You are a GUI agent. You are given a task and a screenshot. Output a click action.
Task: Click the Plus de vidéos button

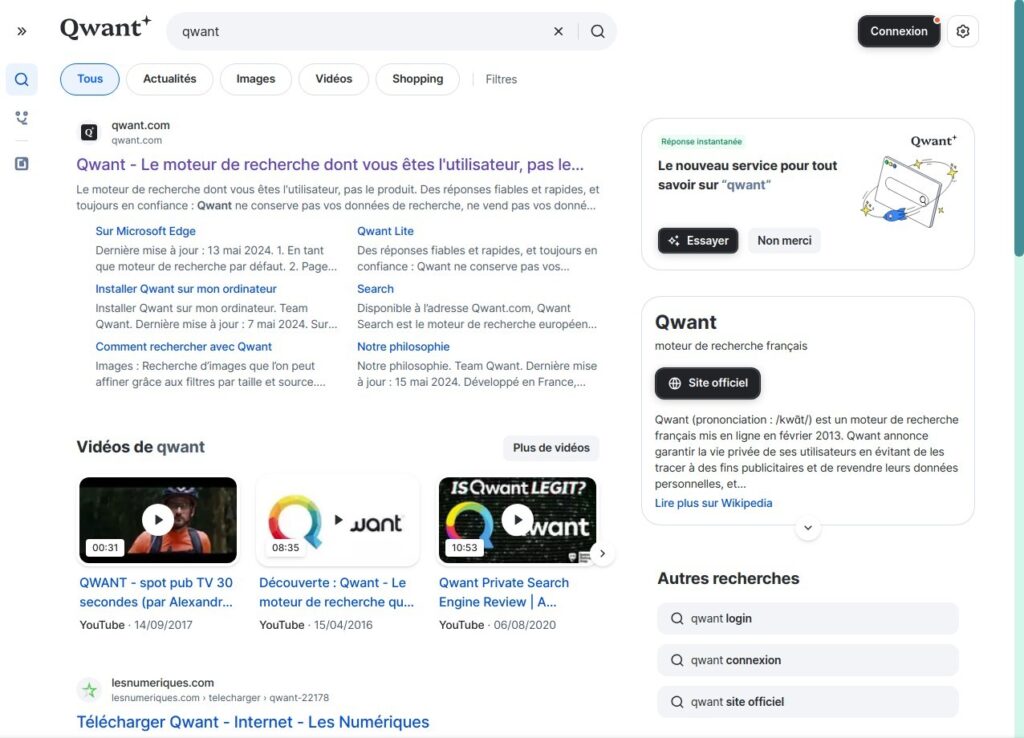551,448
